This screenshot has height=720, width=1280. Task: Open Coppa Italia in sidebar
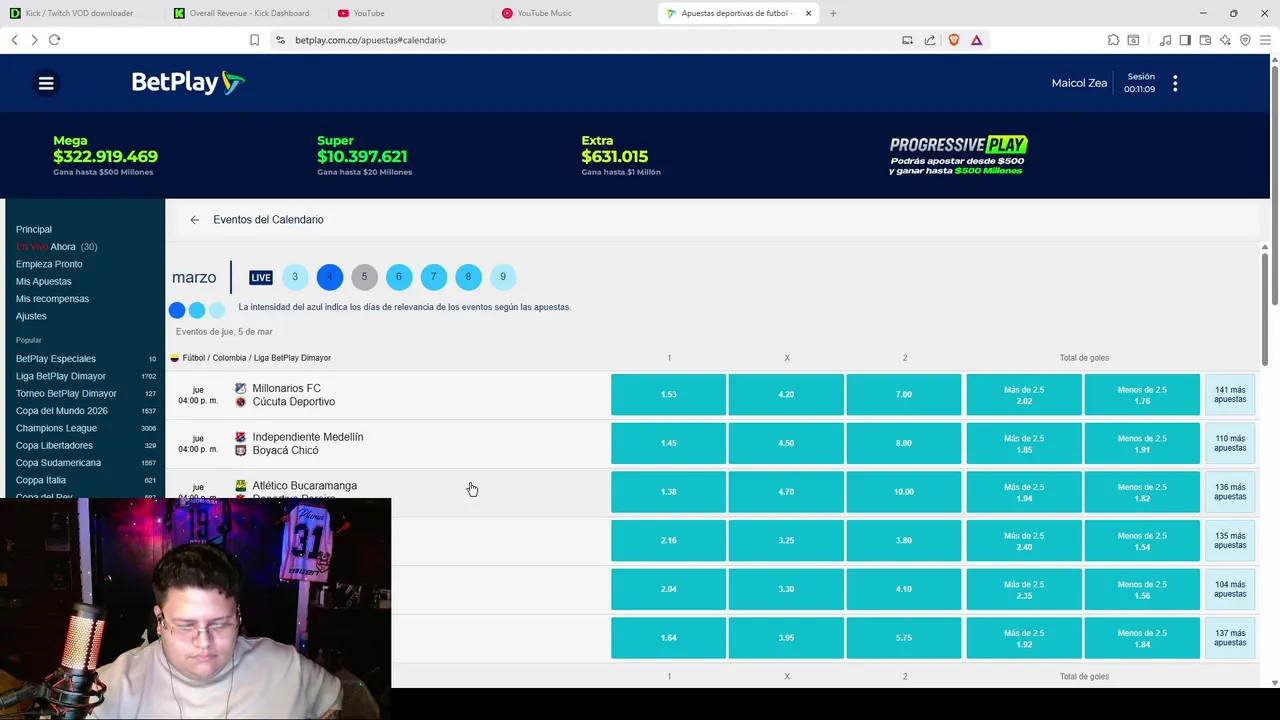[x=41, y=480]
